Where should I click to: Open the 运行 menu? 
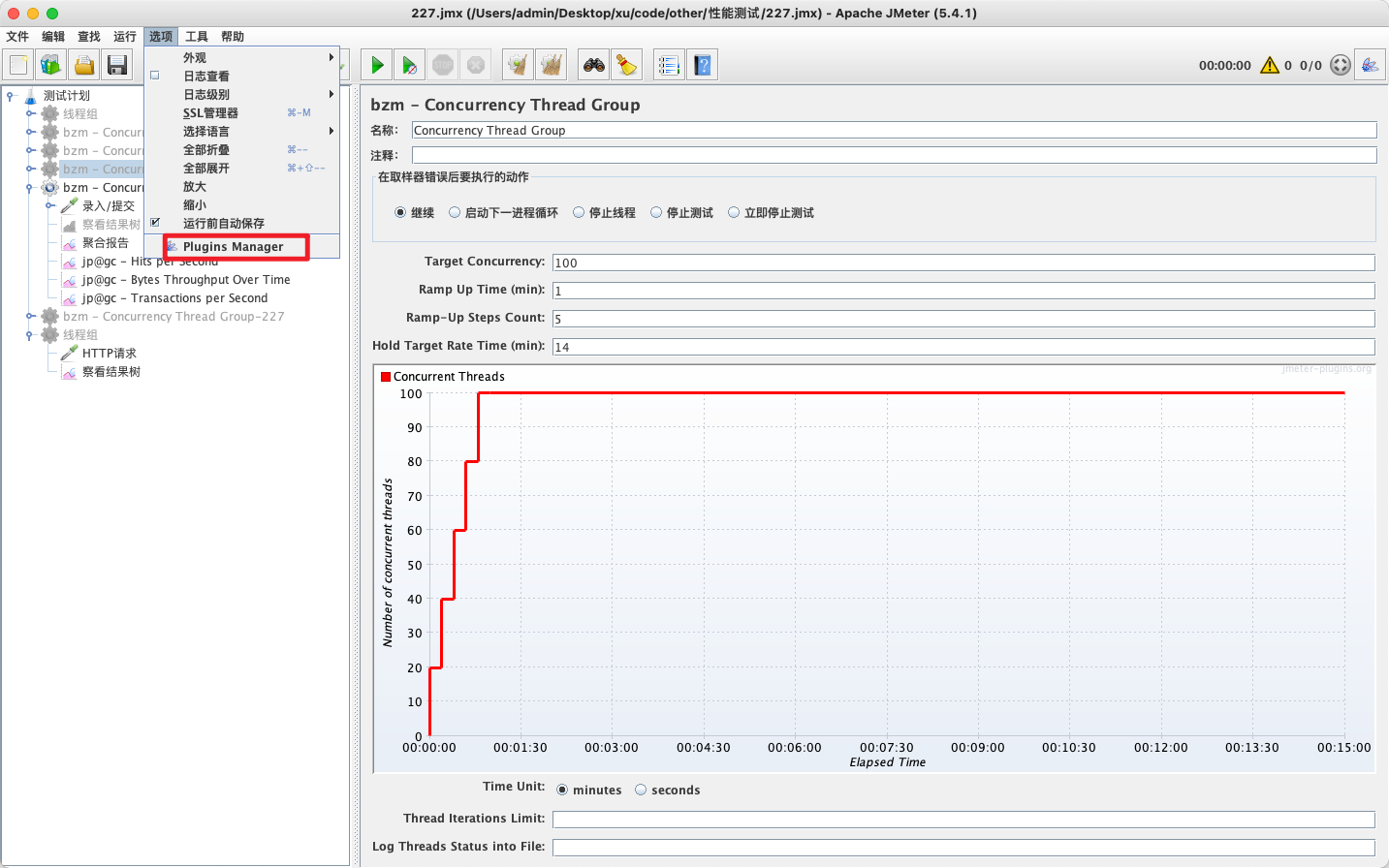click(125, 37)
